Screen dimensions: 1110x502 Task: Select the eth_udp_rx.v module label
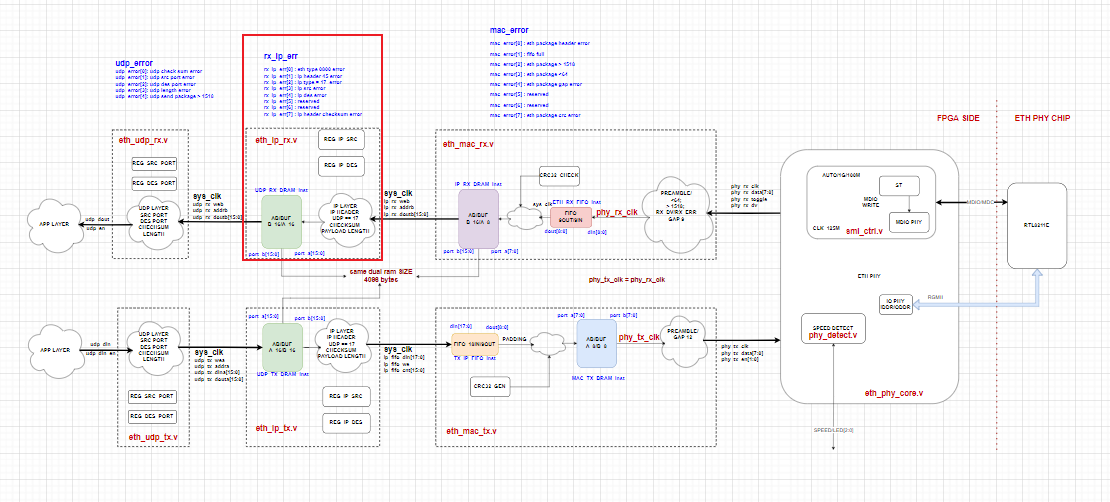pyautogui.click(x=143, y=140)
